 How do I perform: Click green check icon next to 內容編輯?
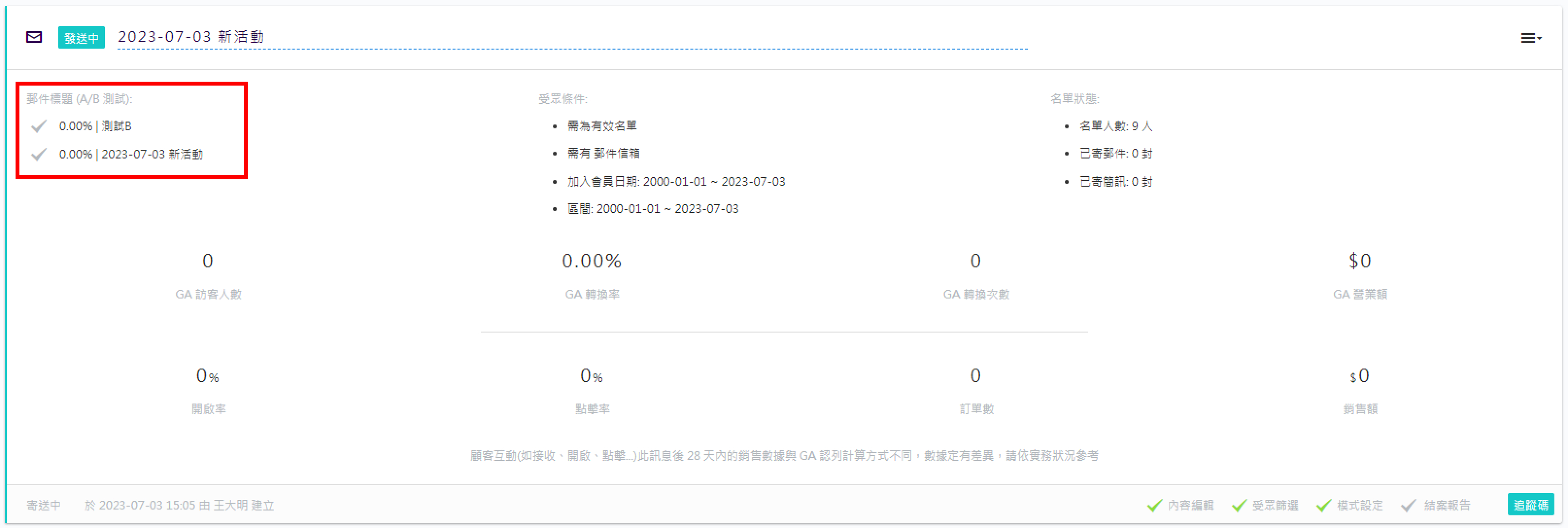point(1154,505)
